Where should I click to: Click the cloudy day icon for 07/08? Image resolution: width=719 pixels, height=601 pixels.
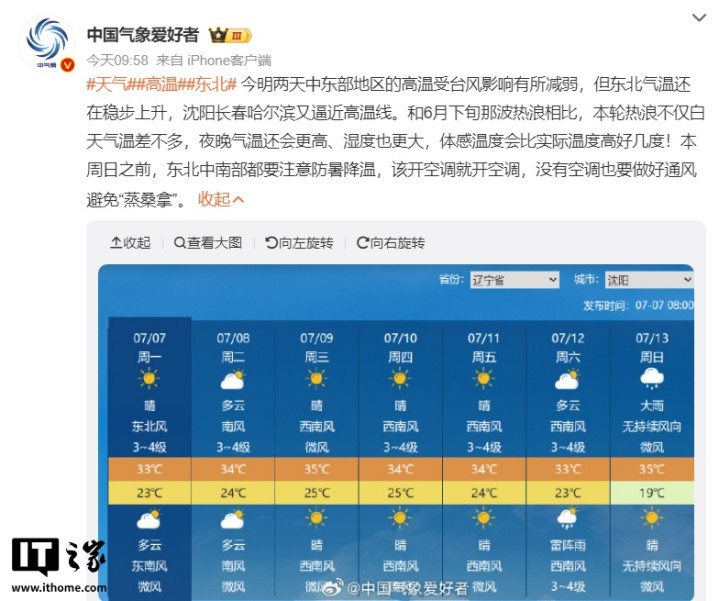[x=233, y=380]
